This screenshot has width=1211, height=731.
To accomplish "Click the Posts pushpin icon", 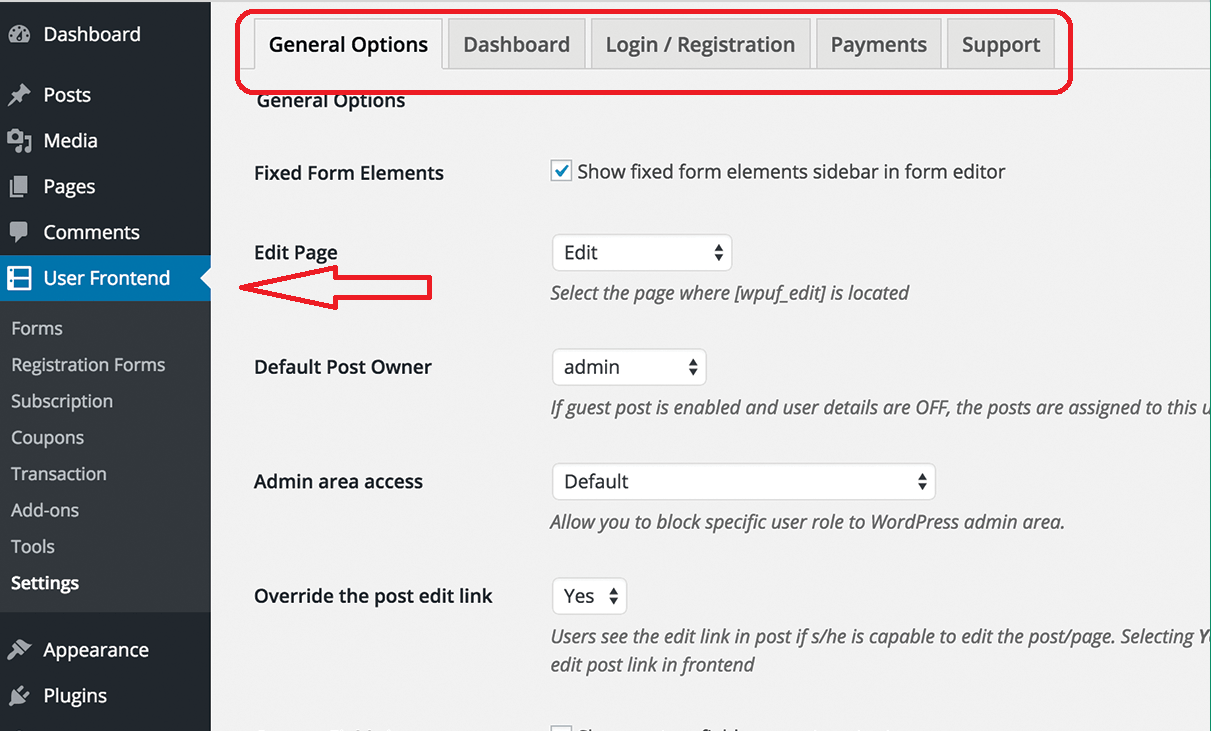I will pyautogui.click(x=19, y=96).
